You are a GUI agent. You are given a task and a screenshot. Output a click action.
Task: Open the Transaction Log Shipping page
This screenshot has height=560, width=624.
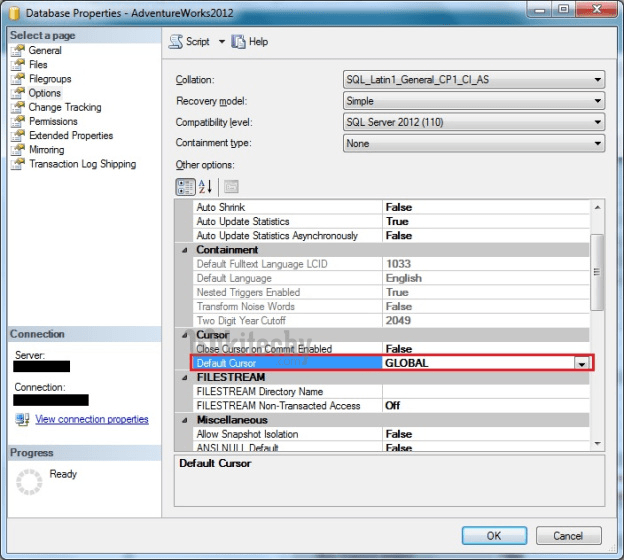[83, 164]
